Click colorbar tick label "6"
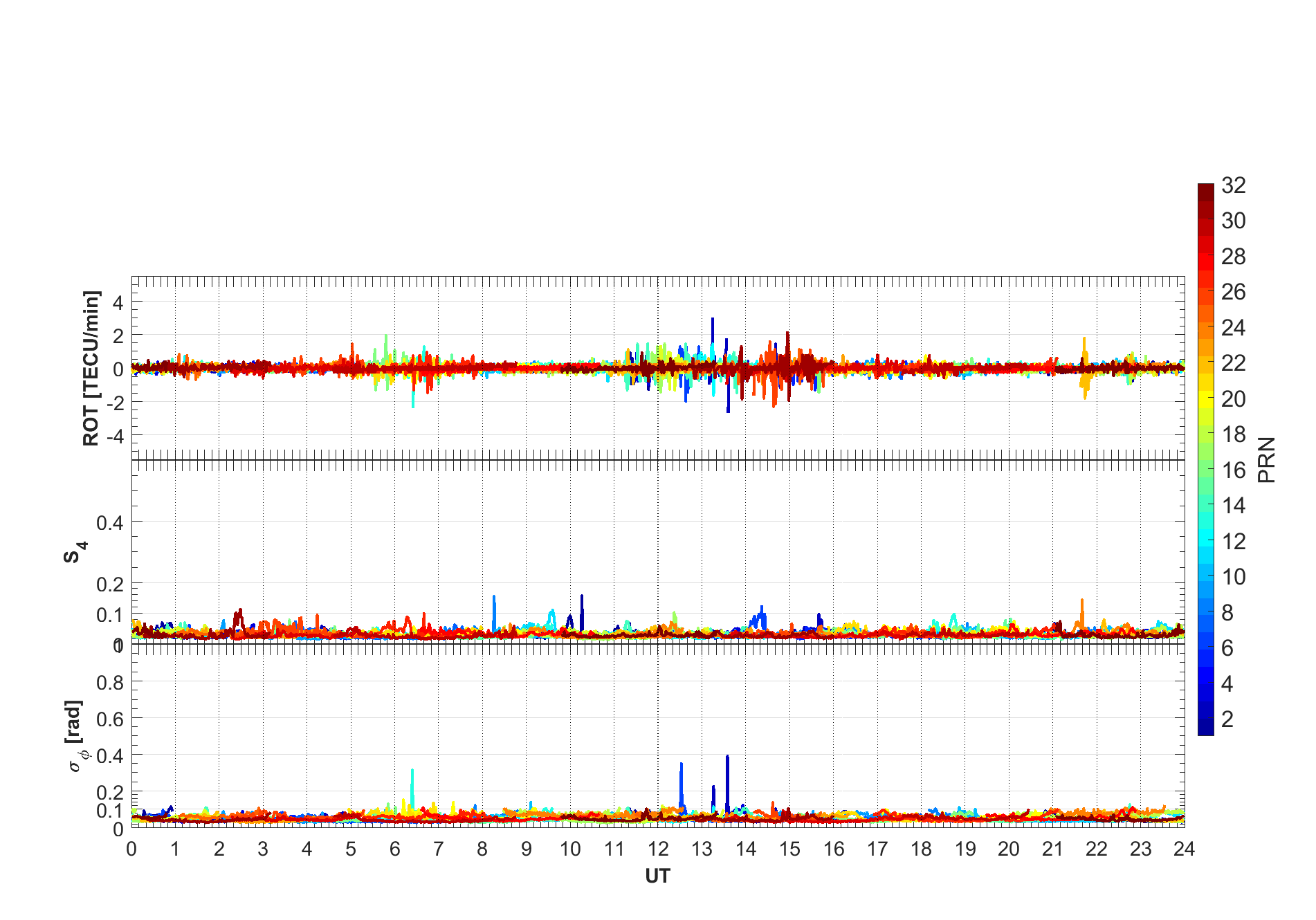Image resolution: width=1316 pixels, height=920 pixels. click(x=1227, y=648)
